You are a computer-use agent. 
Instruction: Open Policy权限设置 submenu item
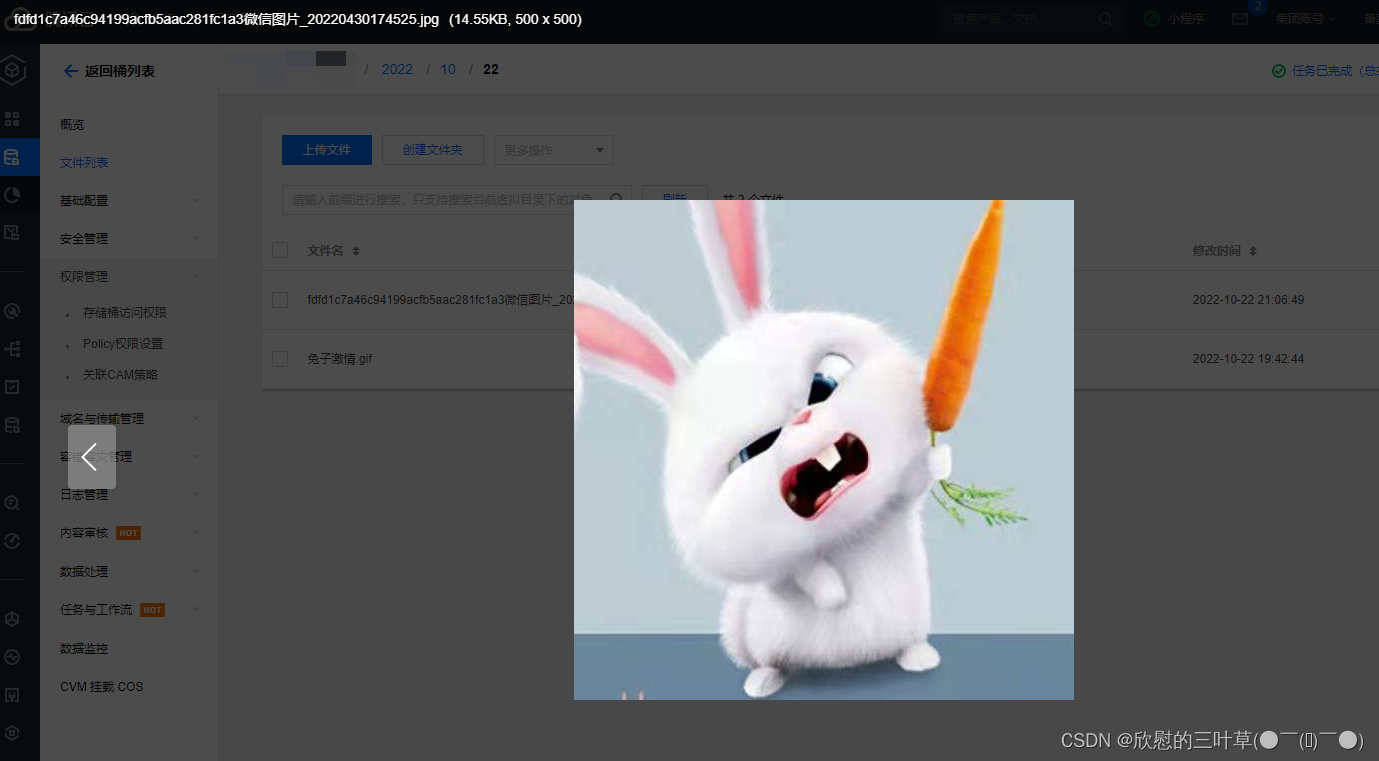[123, 344]
